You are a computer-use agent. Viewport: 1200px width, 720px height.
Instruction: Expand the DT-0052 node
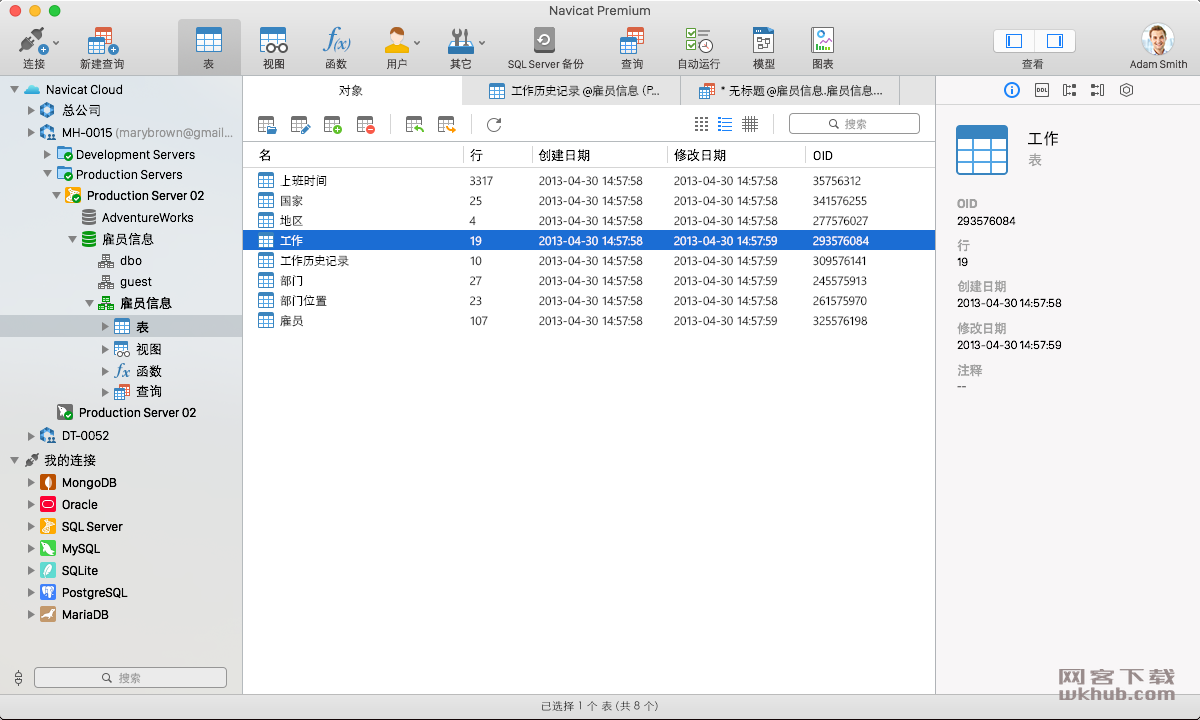[31, 435]
